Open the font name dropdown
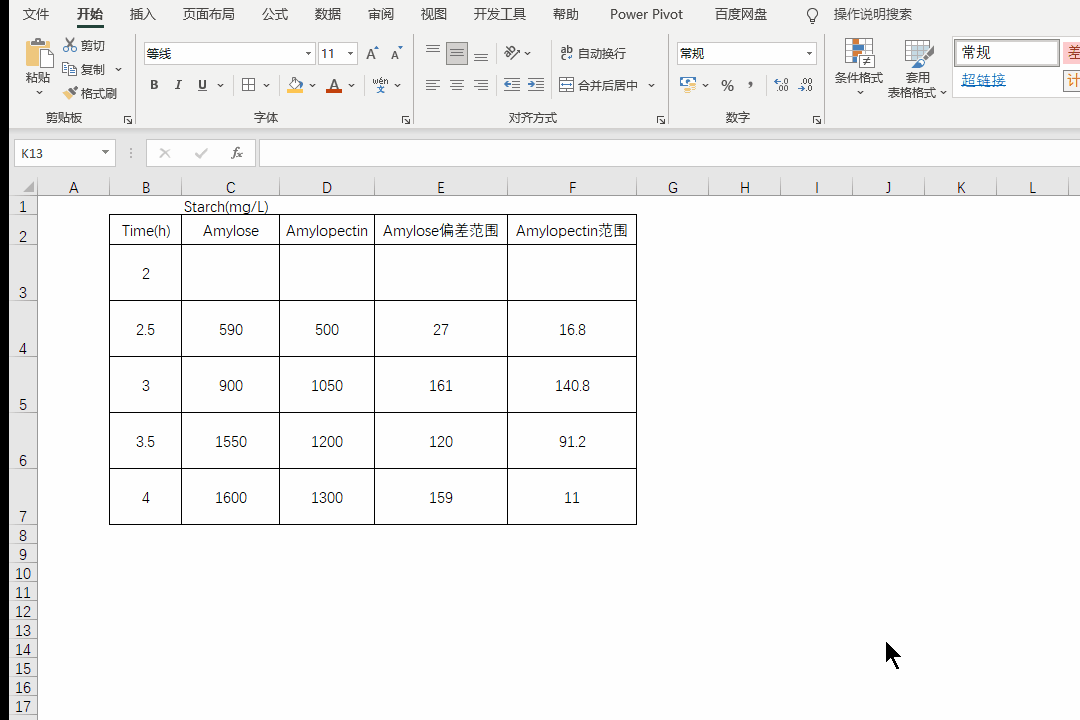 308,53
